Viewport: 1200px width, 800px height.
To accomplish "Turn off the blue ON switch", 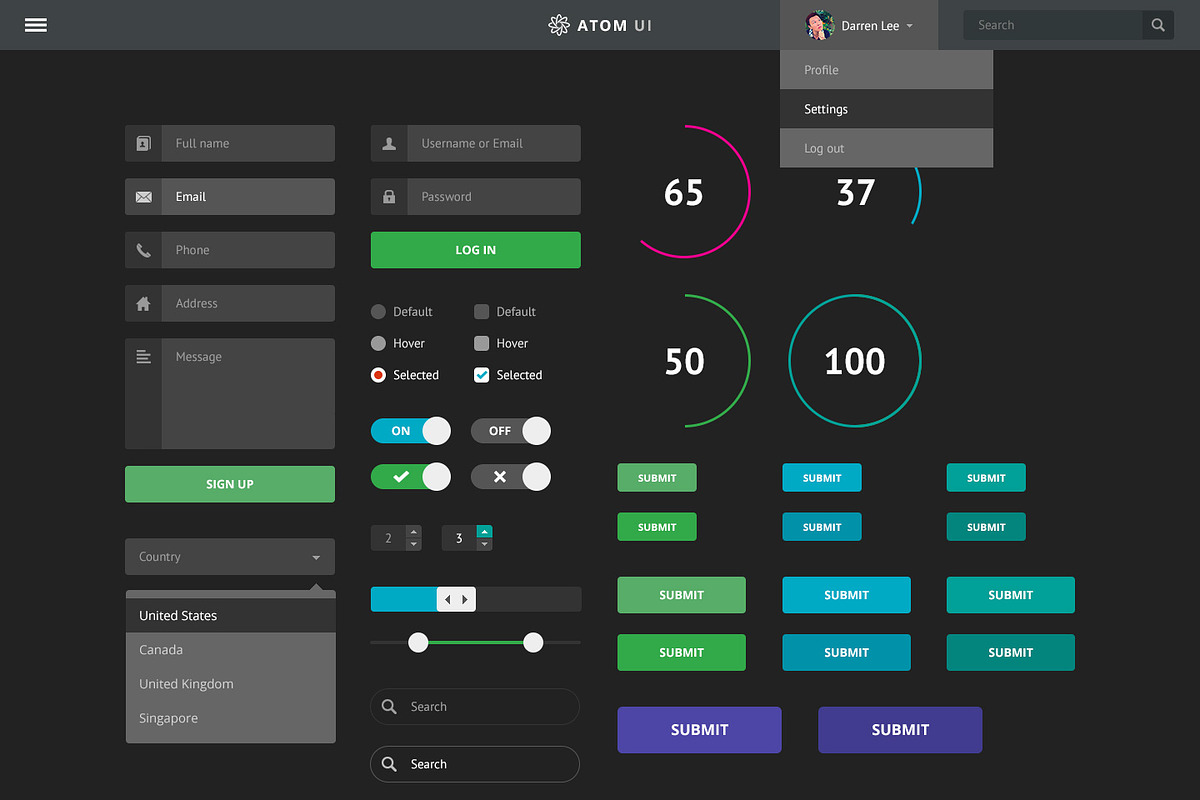I will (x=410, y=431).
